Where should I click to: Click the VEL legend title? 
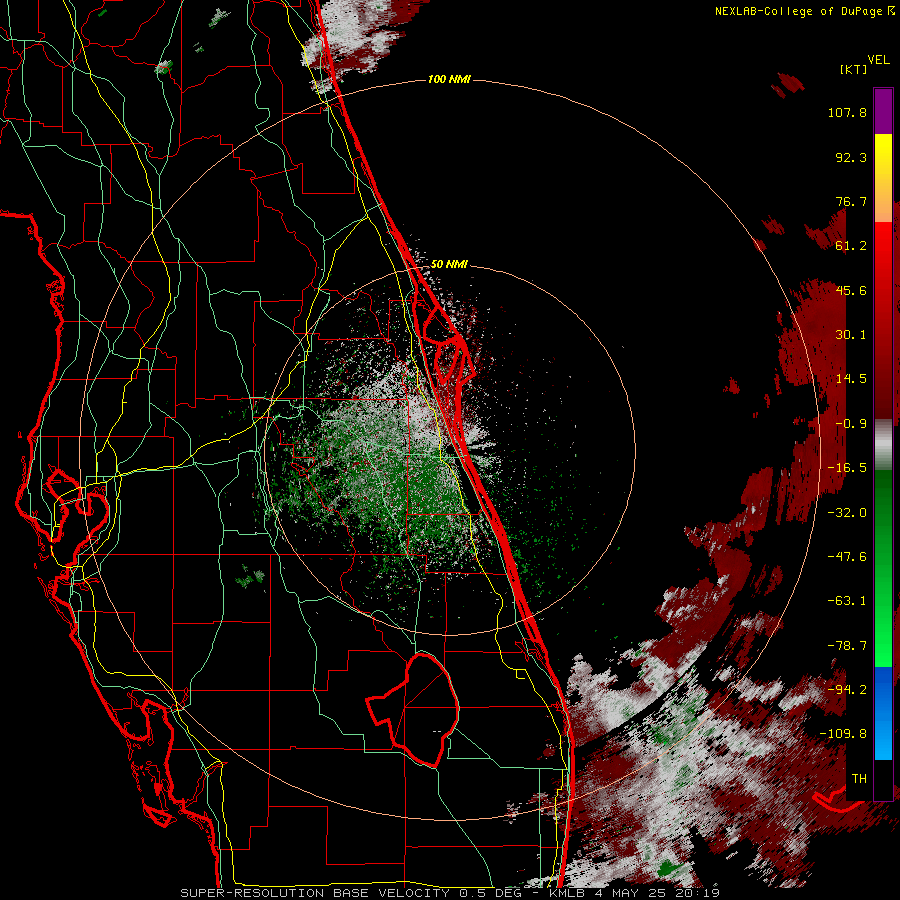point(878,60)
